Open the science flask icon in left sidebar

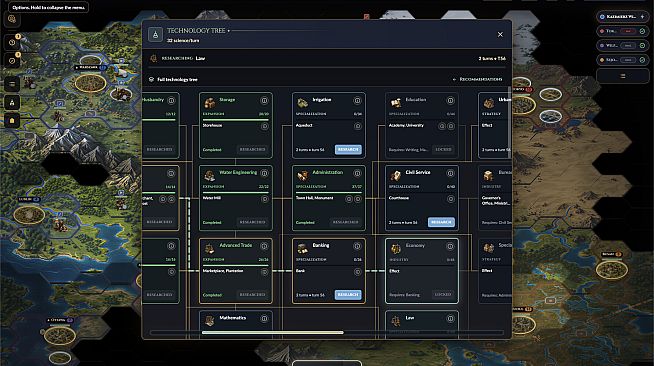pyautogui.click(x=12, y=102)
